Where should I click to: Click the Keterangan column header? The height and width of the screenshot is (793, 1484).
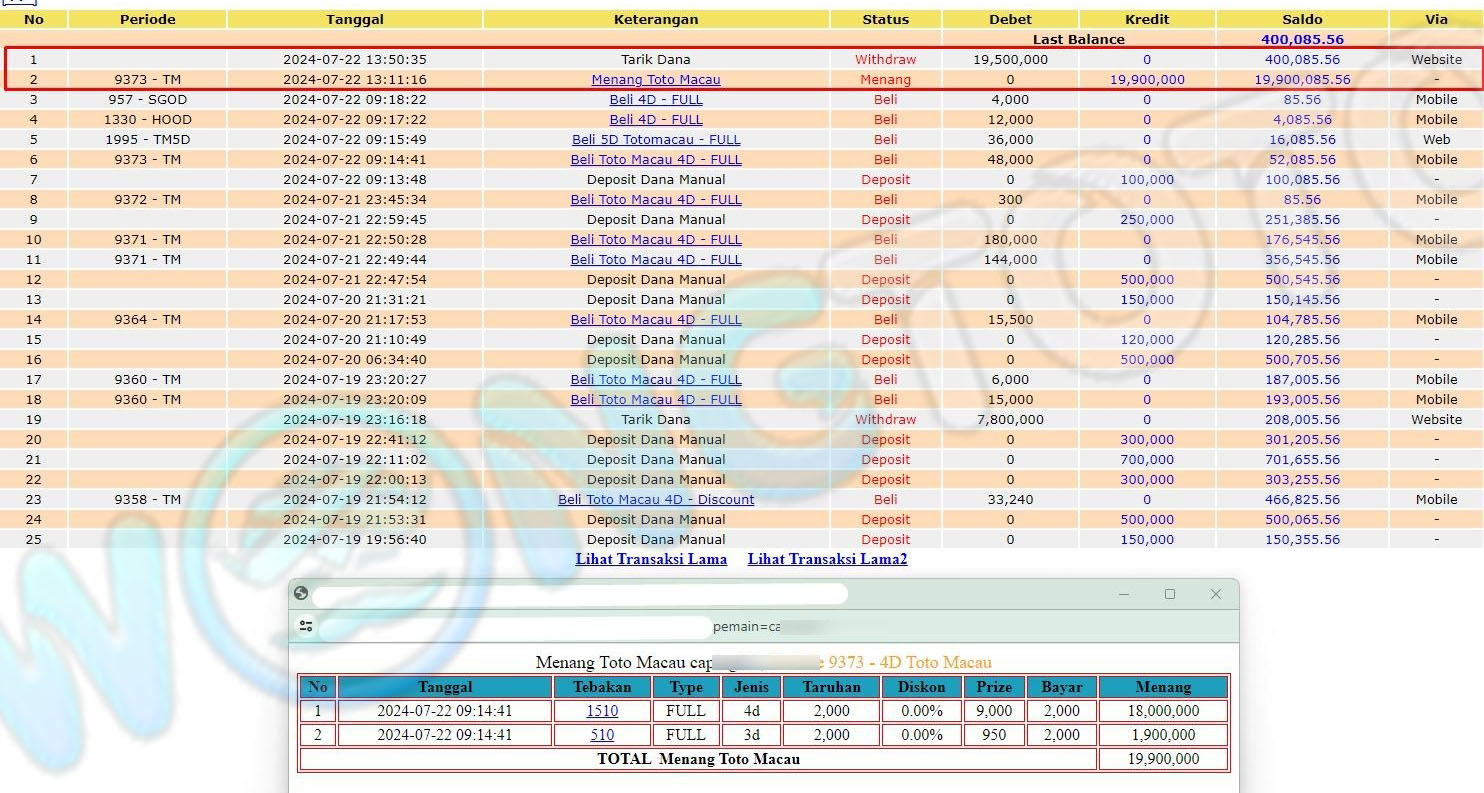[655, 19]
